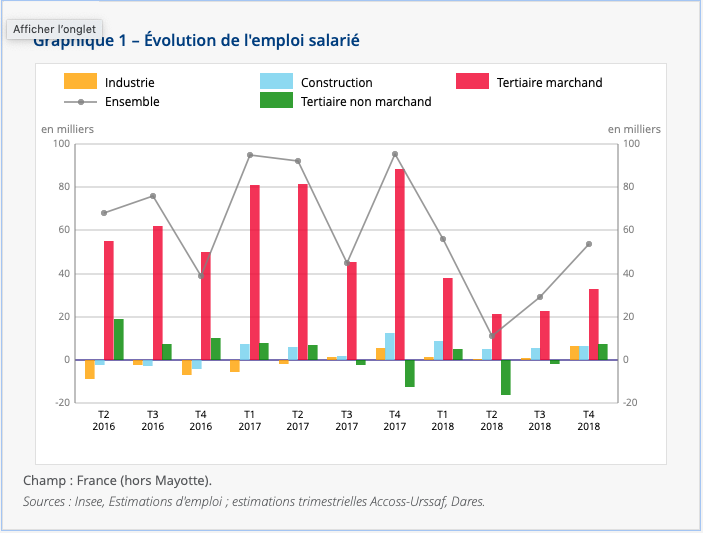The height and width of the screenshot is (533, 703).
Task: Click the negative green bar for T4 2017
Action: click(410, 373)
